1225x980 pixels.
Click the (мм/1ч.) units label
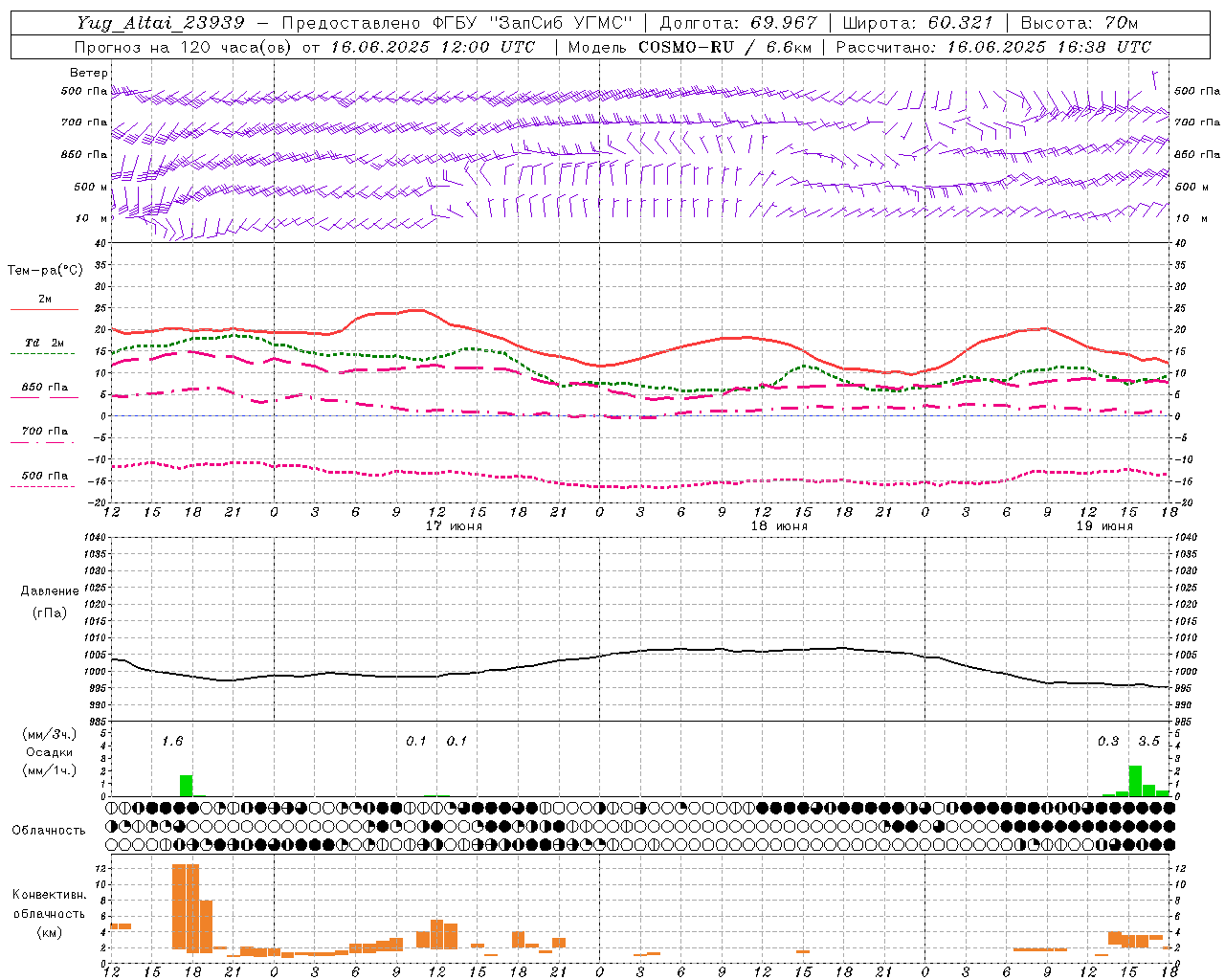tap(50, 770)
